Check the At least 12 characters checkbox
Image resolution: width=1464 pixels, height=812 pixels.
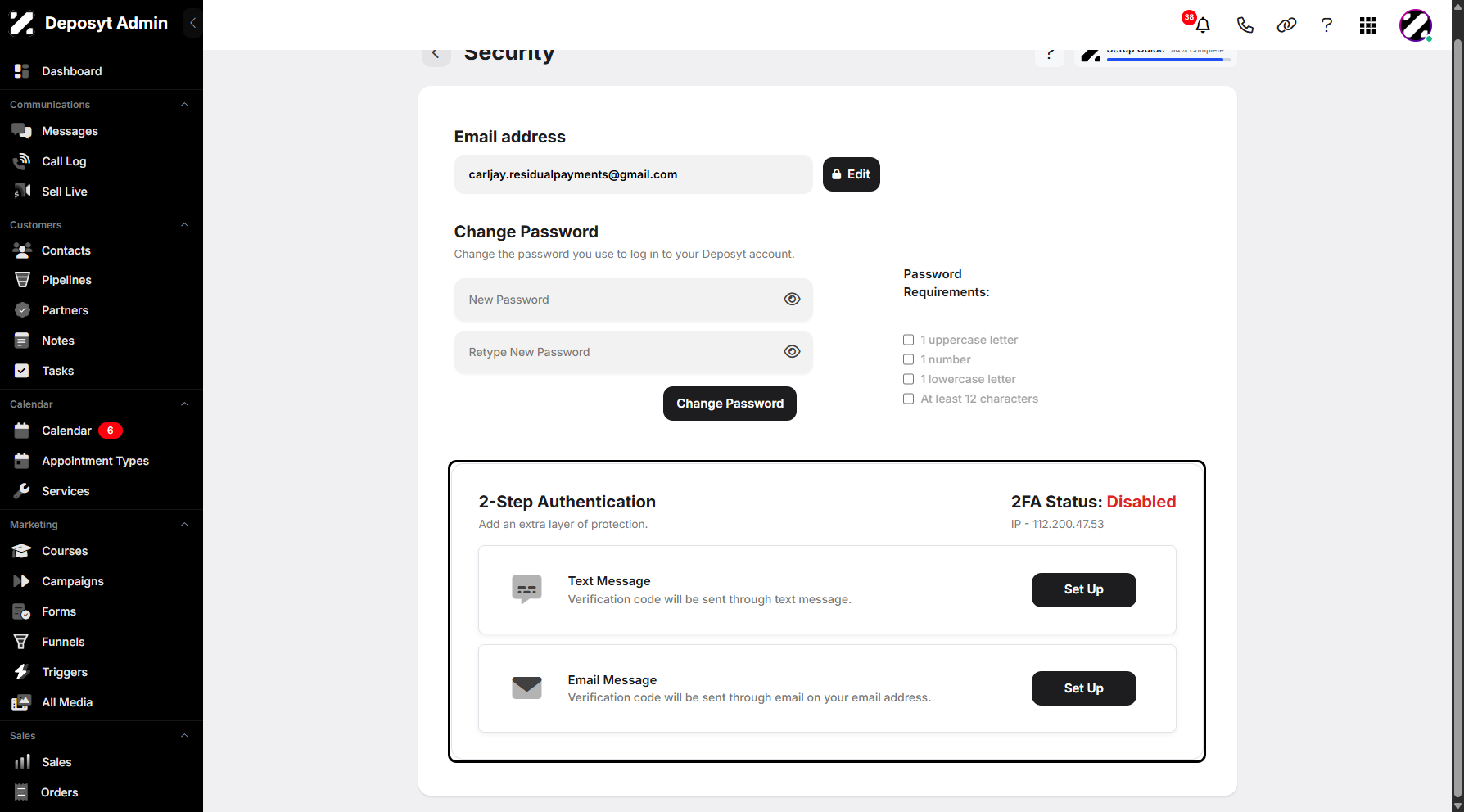tap(908, 399)
